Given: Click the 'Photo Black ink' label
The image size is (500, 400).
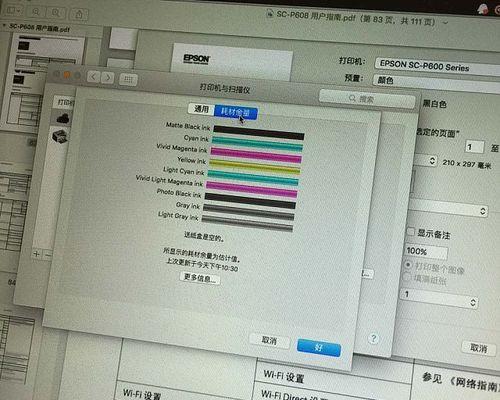Looking at the screenshot, I should (179, 193).
